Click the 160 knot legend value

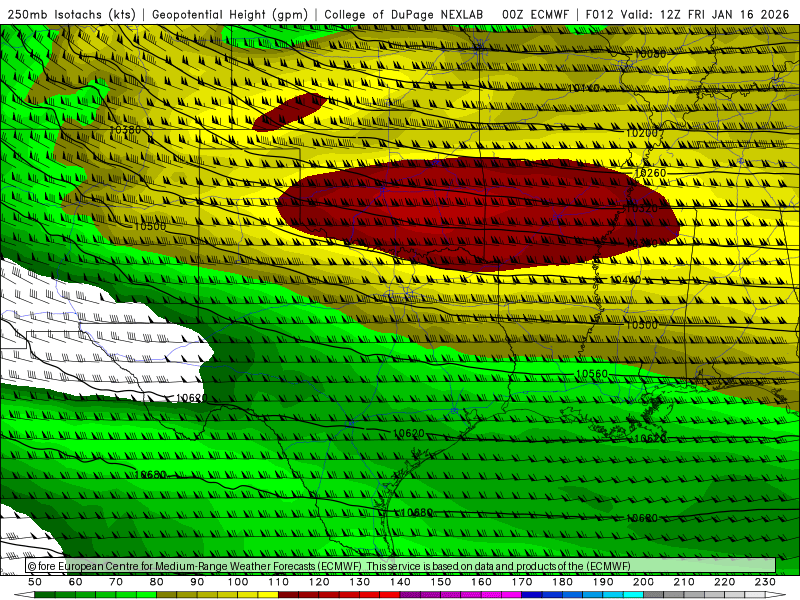tap(481, 582)
